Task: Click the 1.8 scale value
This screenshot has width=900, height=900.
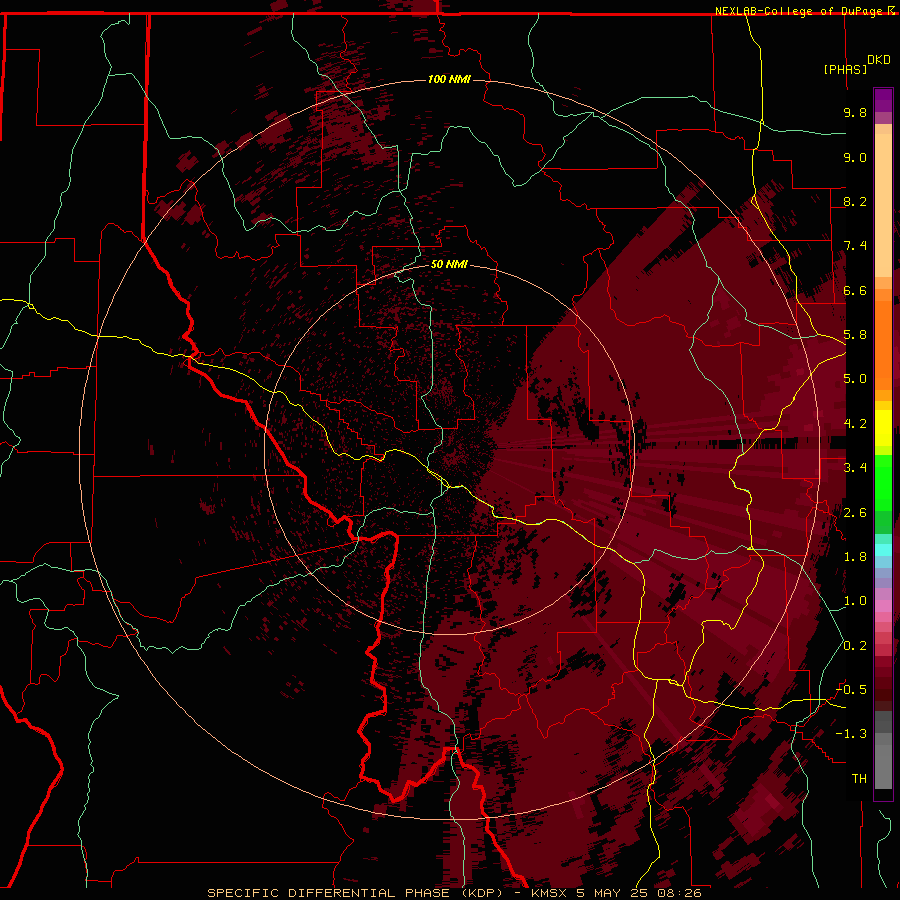Action: (855, 557)
